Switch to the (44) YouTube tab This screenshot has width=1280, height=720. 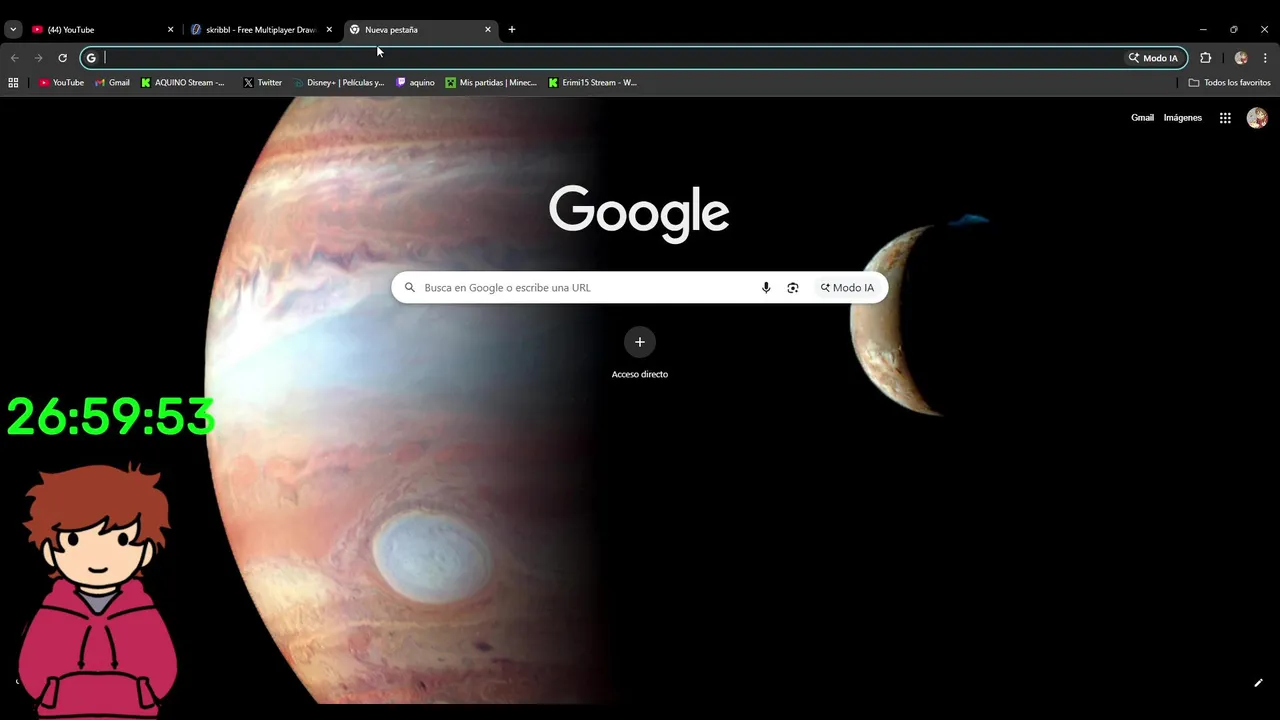[x=101, y=30]
